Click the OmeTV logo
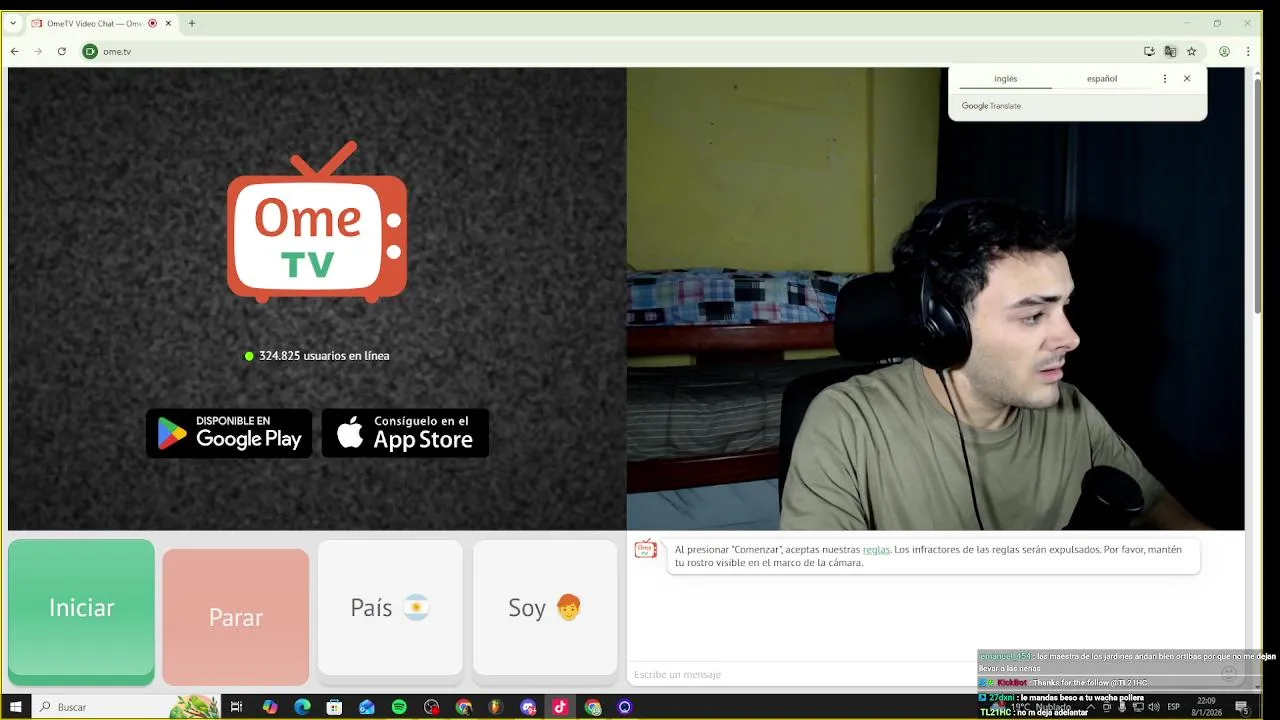The height and width of the screenshot is (720, 1280). click(x=317, y=222)
